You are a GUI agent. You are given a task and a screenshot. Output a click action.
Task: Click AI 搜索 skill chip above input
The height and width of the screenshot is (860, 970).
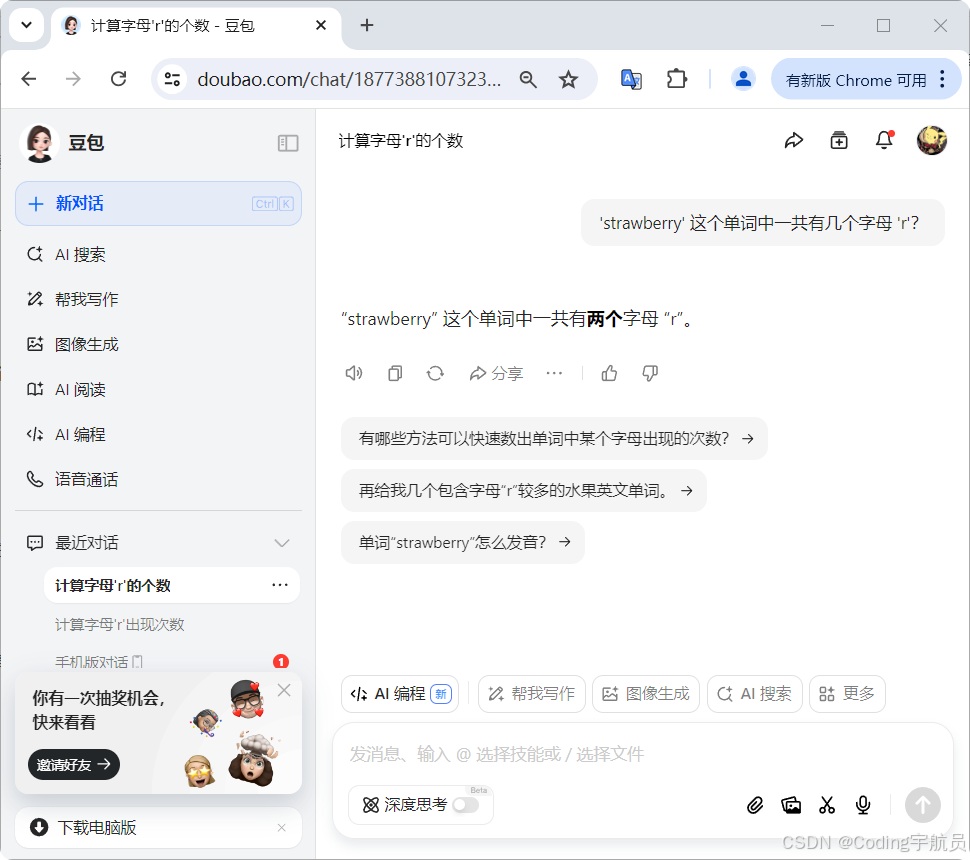(755, 694)
